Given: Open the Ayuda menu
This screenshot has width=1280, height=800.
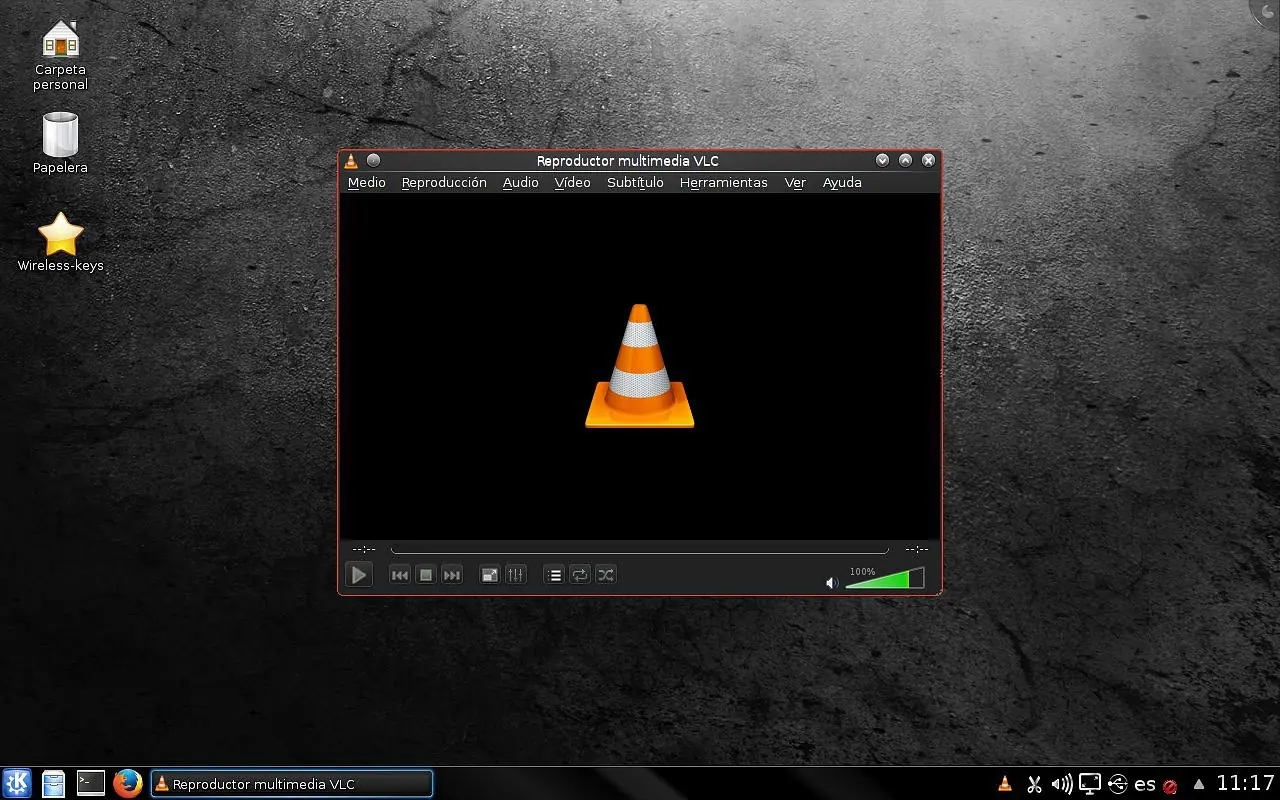Looking at the screenshot, I should point(842,182).
